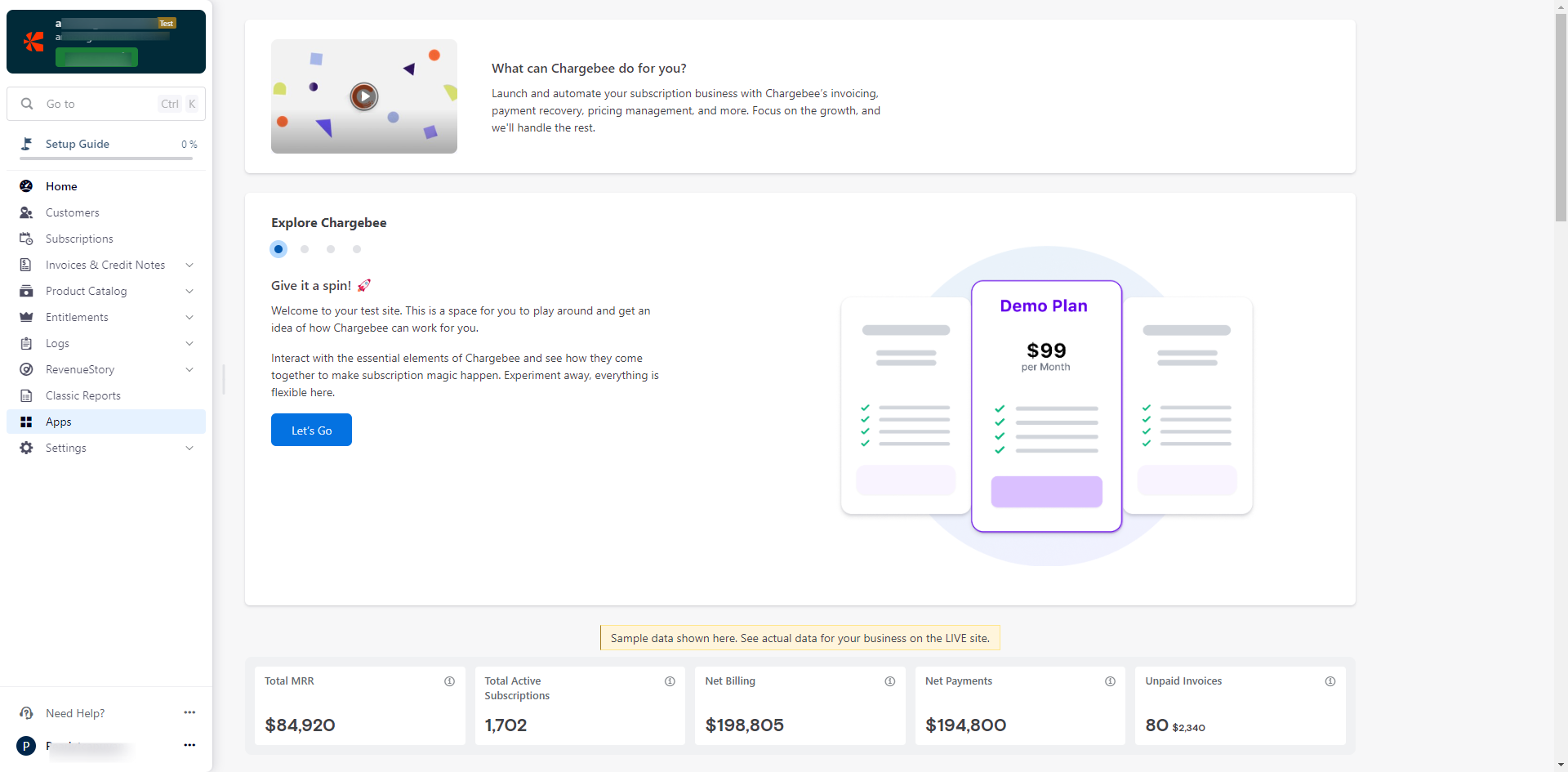Open Classic Reports in sidebar
The width and height of the screenshot is (1568, 772).
coord(82,395)
